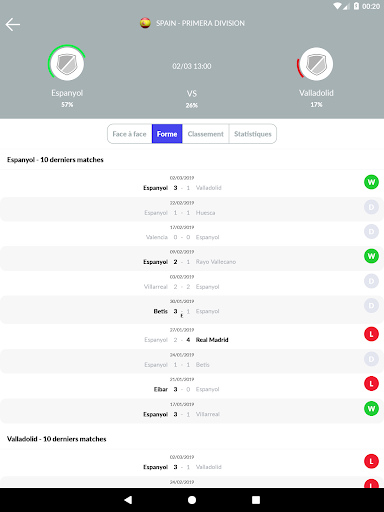Select the Forme tab

click(x=167, y=134)
